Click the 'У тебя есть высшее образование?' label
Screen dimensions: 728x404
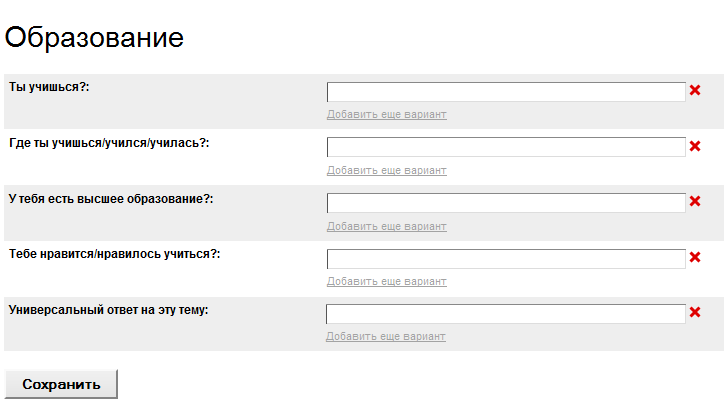[111, 199]
